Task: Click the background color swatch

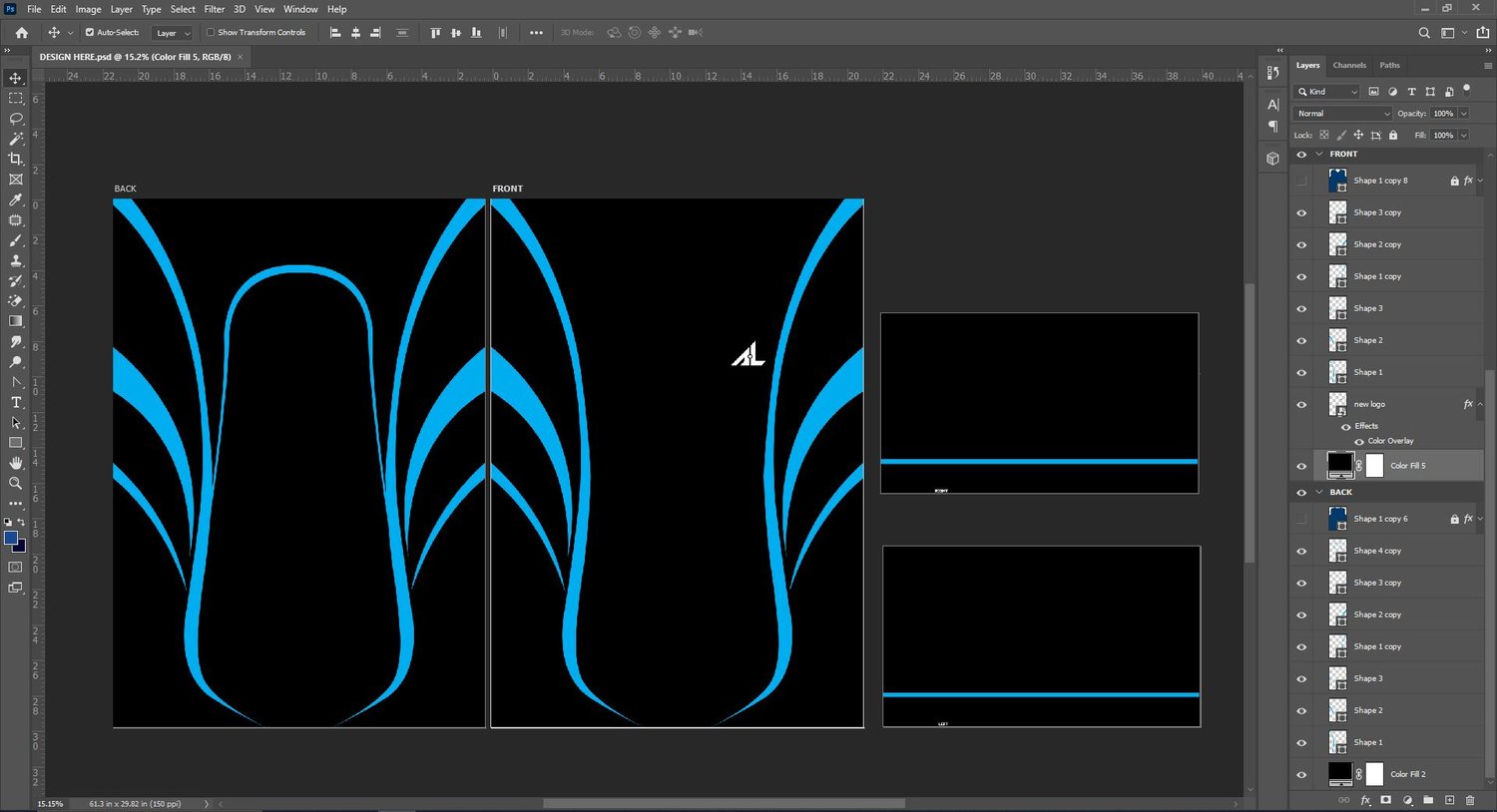Action: click(x=20, y=546)
